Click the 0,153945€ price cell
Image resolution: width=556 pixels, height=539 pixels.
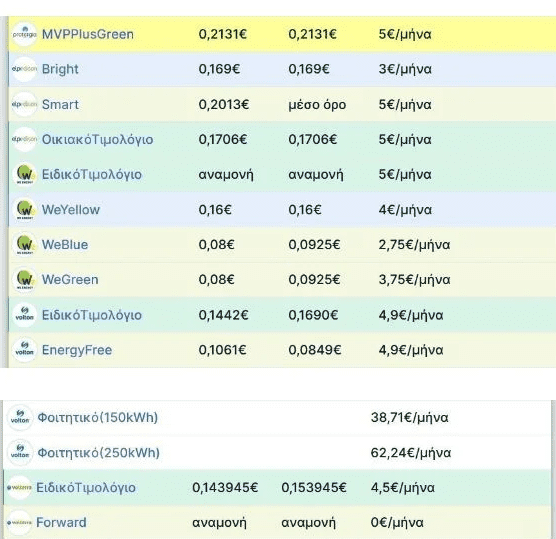(314, 488)
